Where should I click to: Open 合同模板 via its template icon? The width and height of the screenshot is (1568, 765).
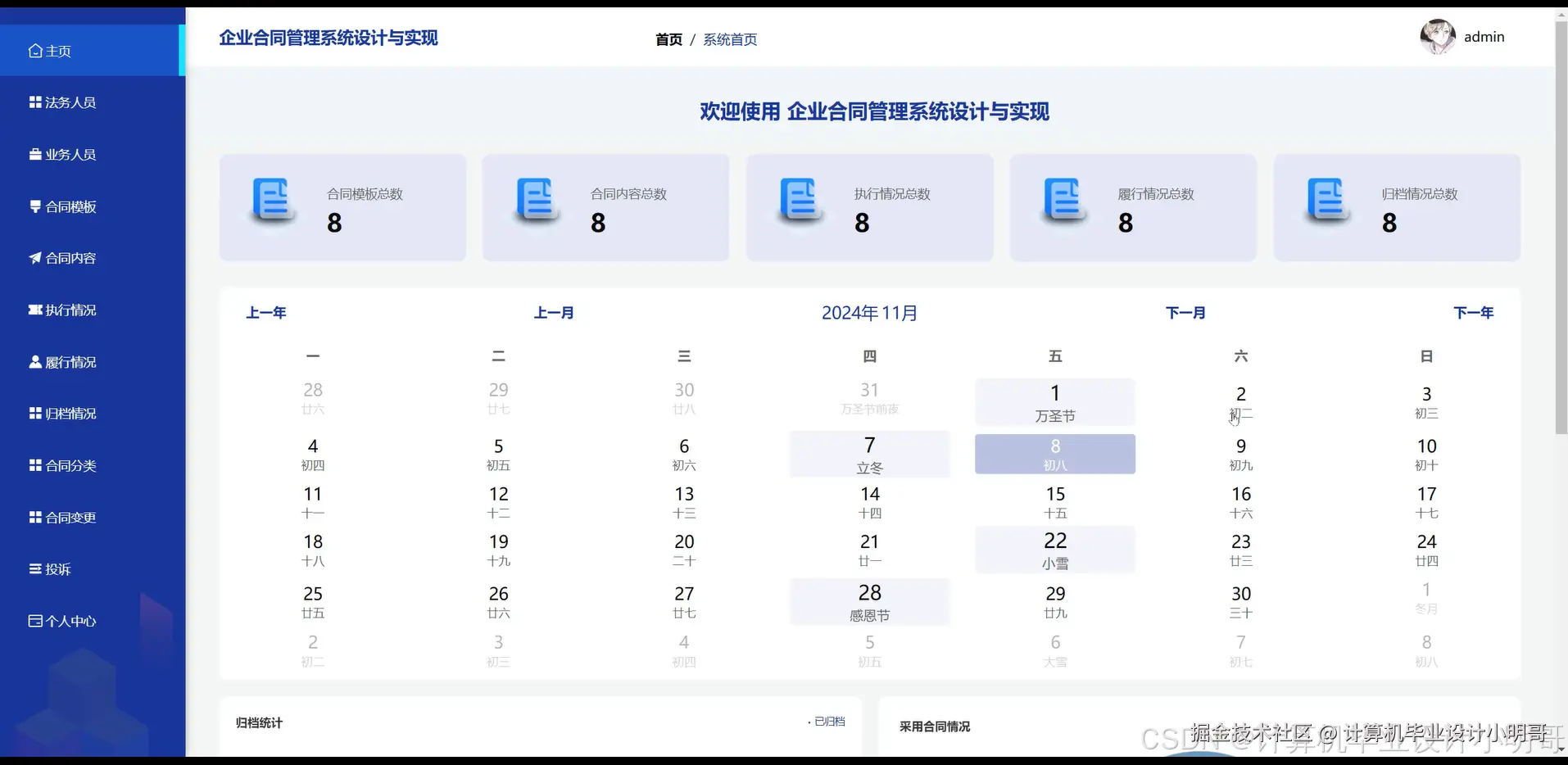click(34, 206)
